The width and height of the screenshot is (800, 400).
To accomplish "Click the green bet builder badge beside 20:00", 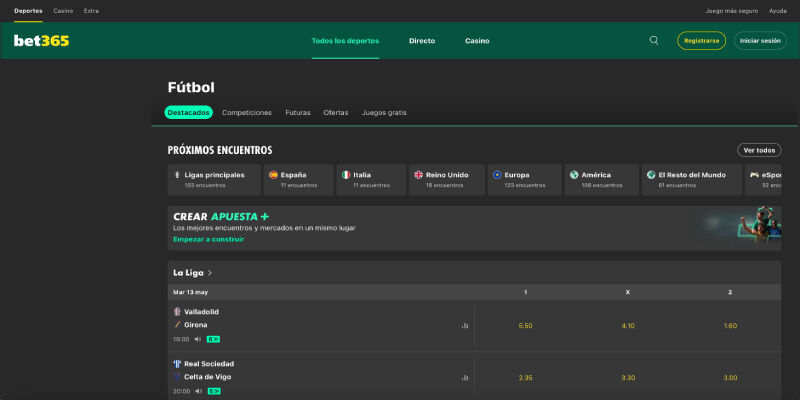I will pos(213,391).
